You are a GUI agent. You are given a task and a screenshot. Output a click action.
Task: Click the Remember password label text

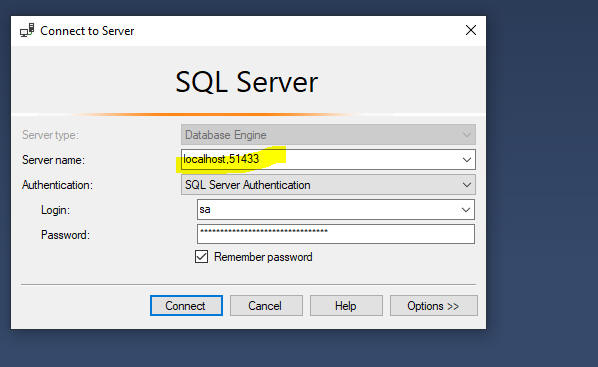[263, 257]
